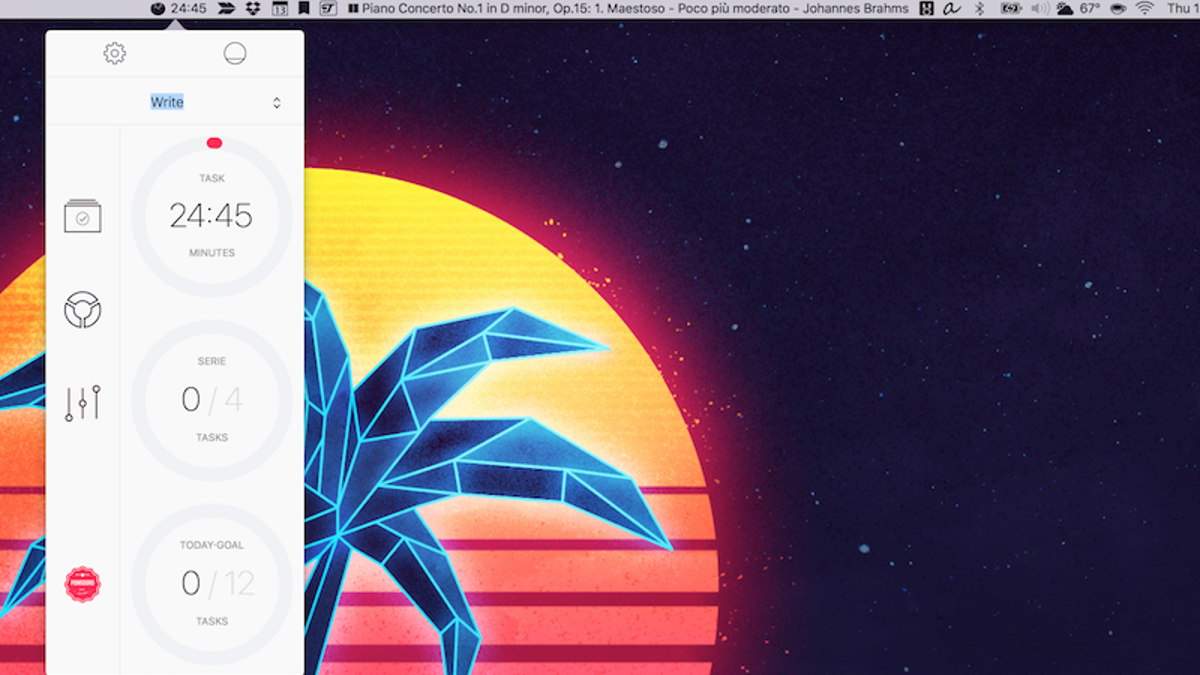Click the red marker on the timer ring
Image resolution: width=1200 pixels, height=675 pixels.
click(214, 143)
